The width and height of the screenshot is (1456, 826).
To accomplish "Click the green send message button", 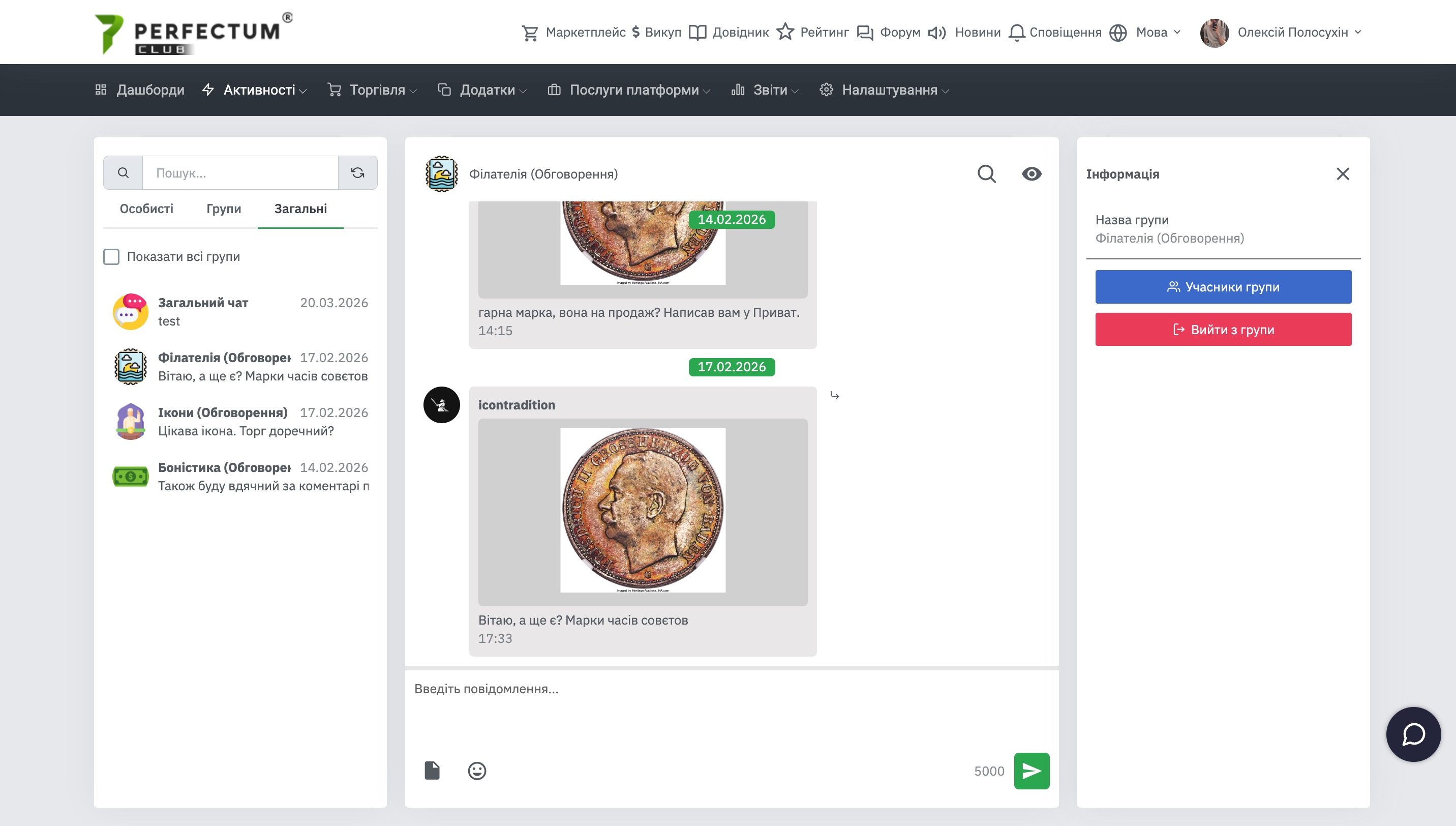I will click(1031, 771).
